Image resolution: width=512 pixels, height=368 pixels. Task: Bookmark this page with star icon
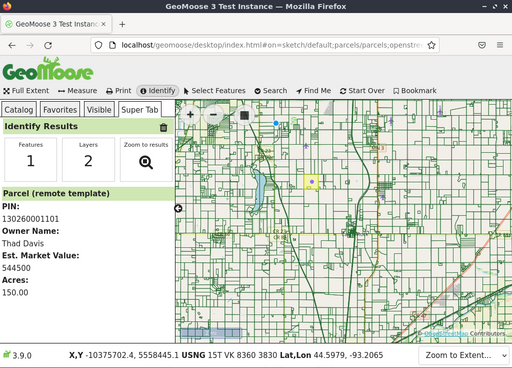432,45
